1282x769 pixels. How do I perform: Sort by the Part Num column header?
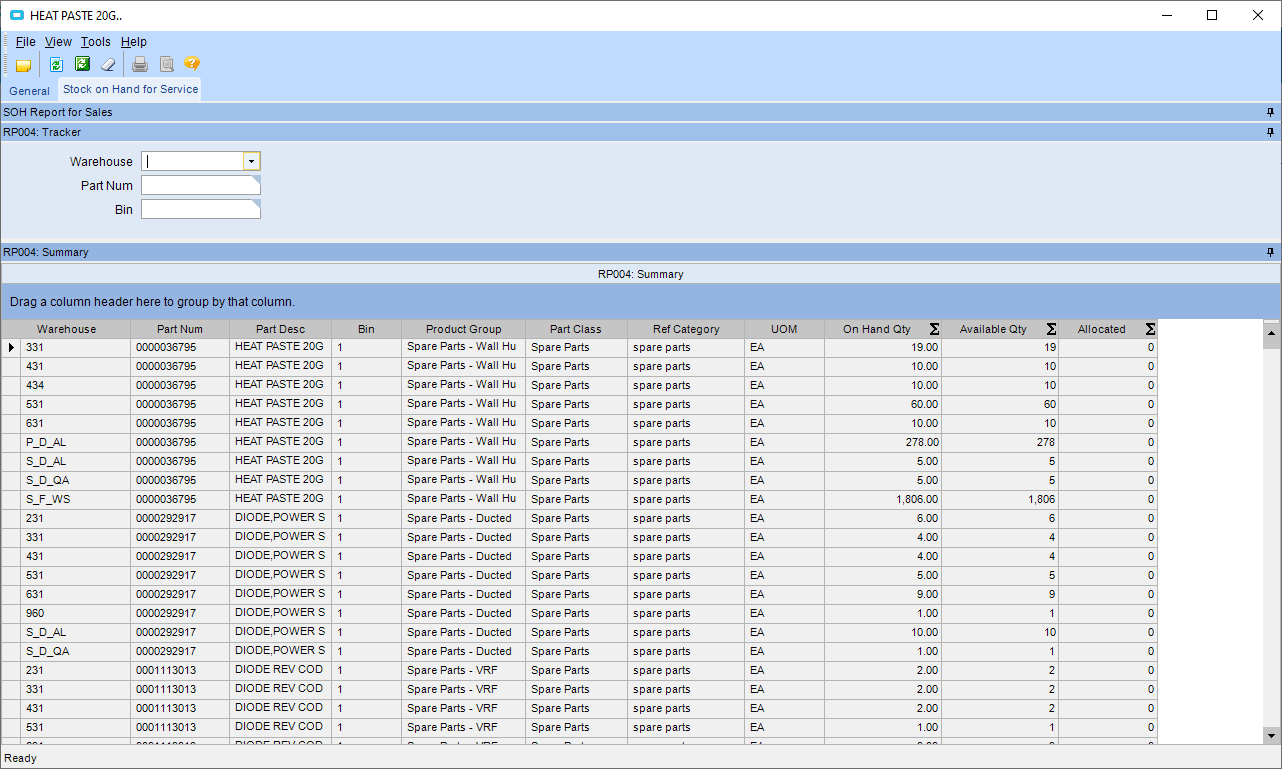pos(180,329)
